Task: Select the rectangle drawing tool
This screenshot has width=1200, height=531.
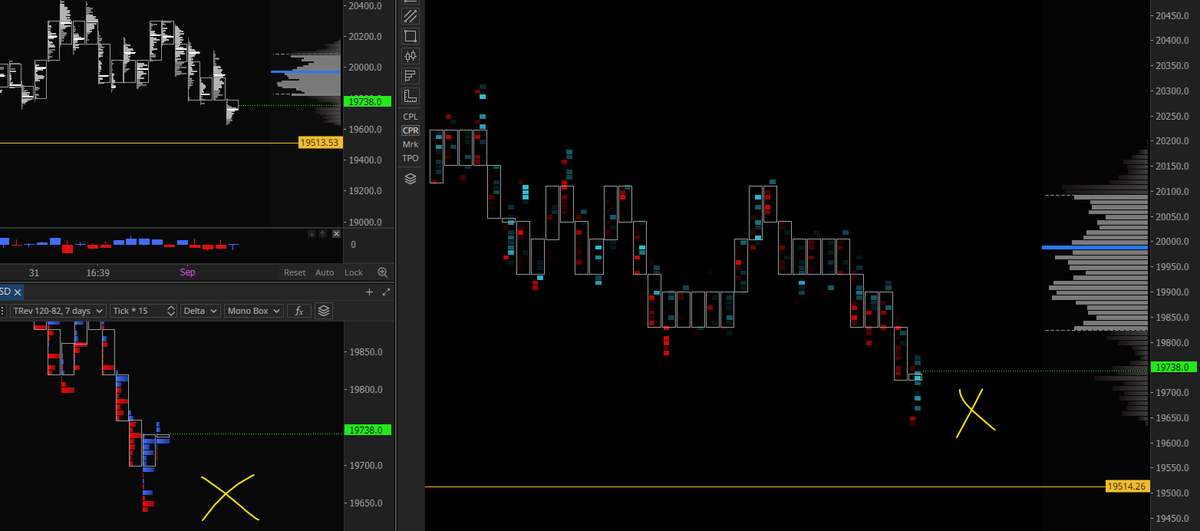Action: (410, 36)
